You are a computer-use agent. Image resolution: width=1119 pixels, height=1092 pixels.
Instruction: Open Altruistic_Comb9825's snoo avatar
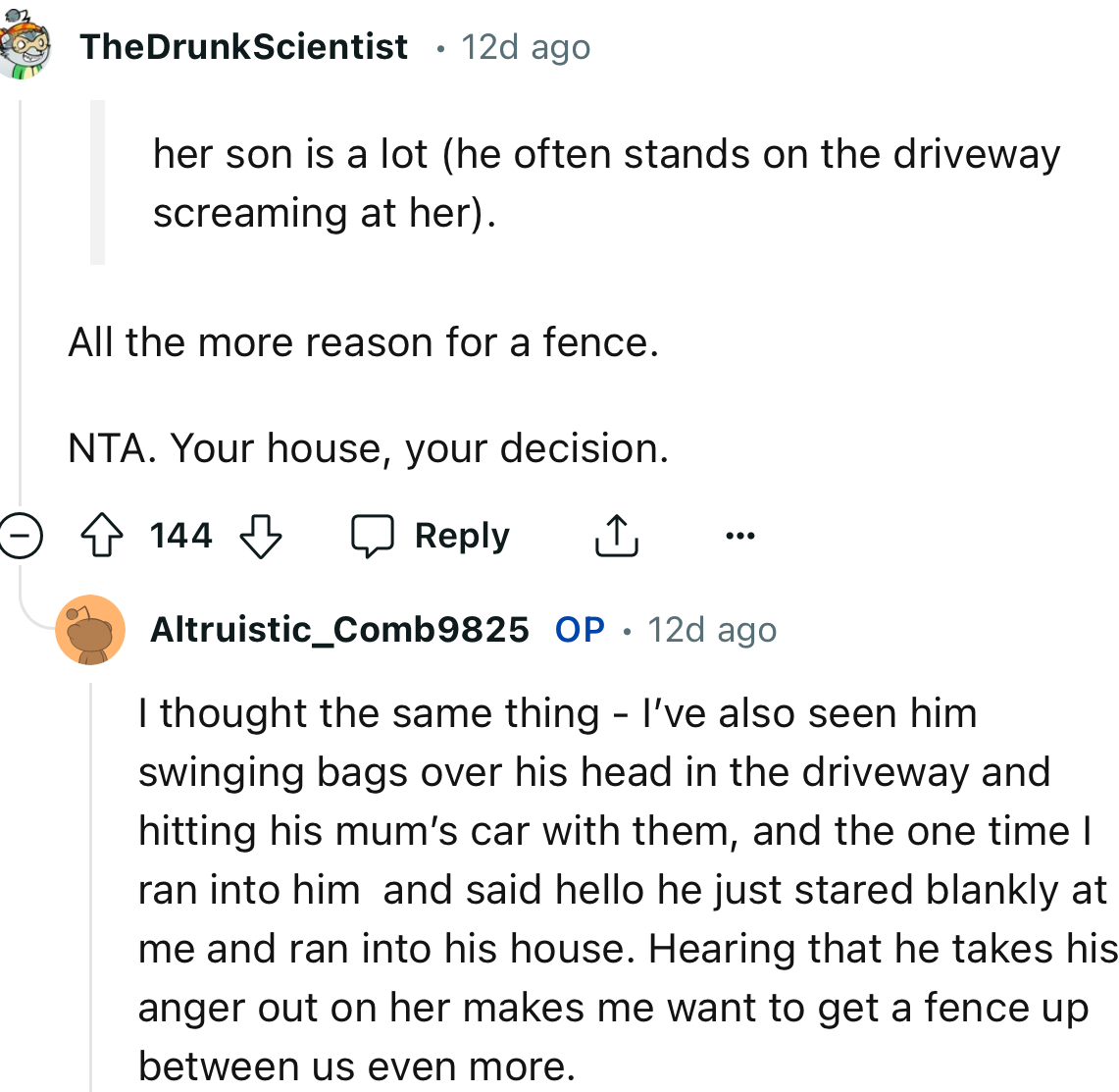tap(90, 630)
